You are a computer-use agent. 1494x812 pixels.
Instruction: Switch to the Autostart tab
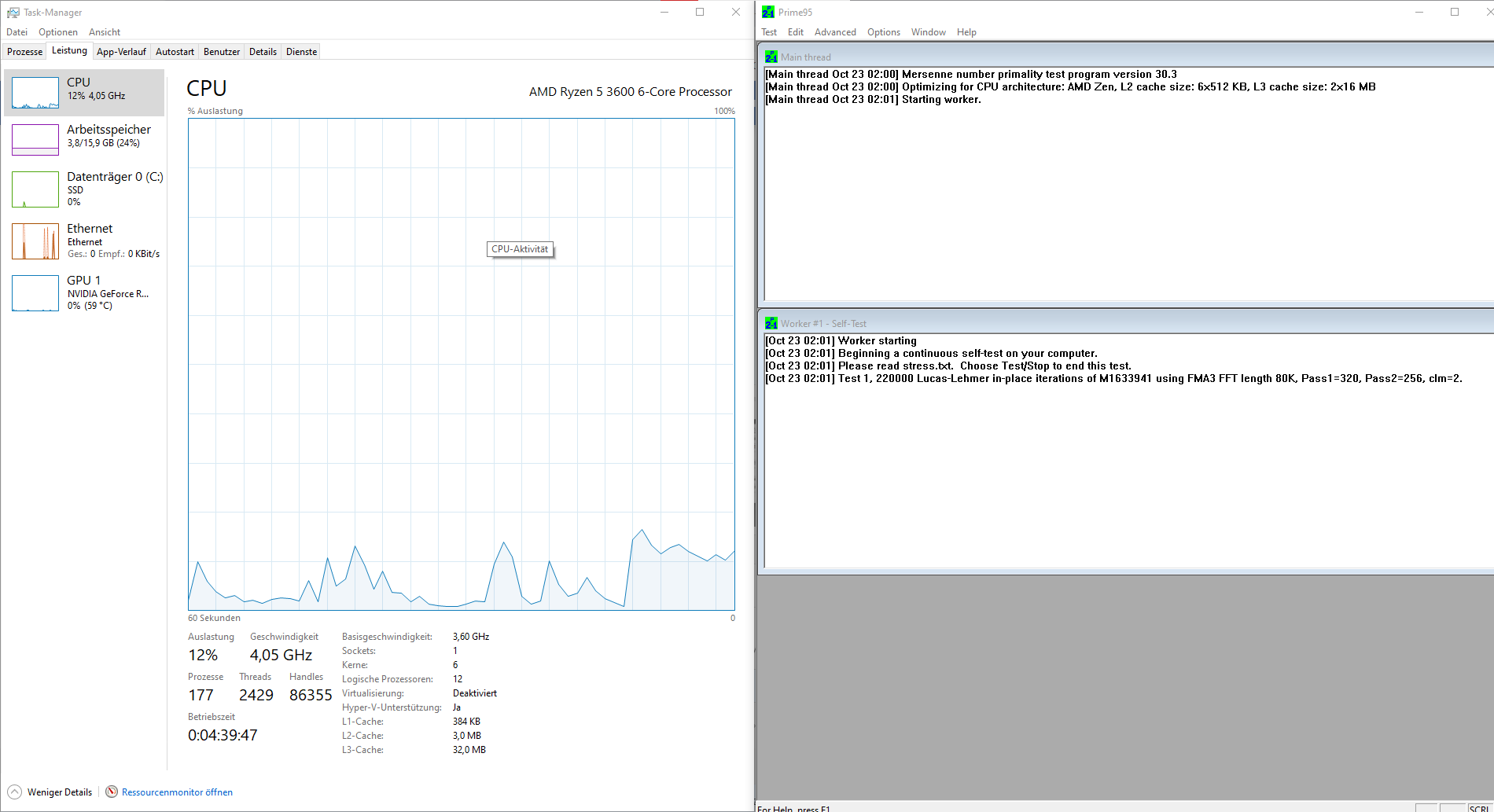[175, 52]
